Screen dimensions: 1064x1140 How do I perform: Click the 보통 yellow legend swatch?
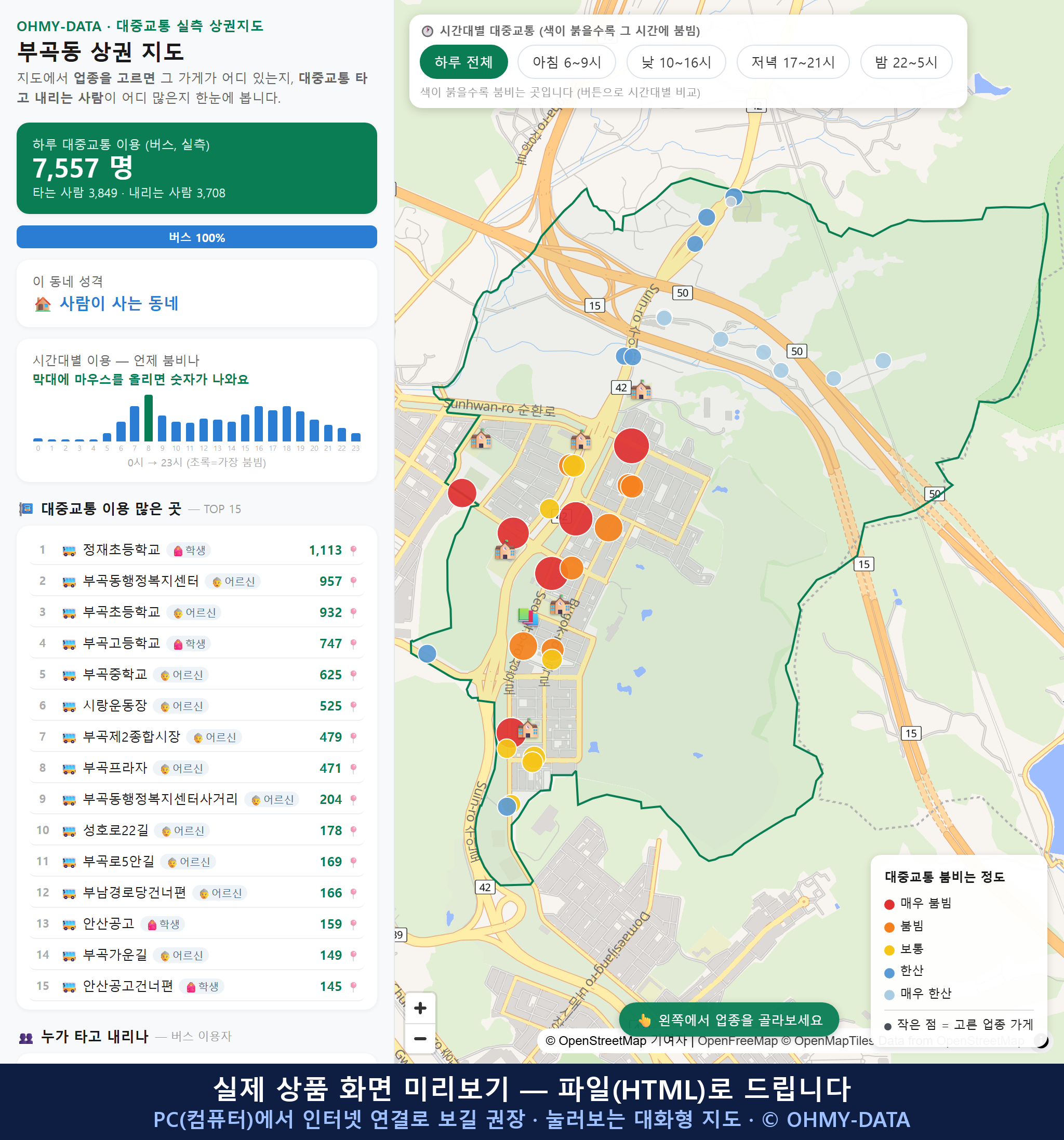pos(889,950)
